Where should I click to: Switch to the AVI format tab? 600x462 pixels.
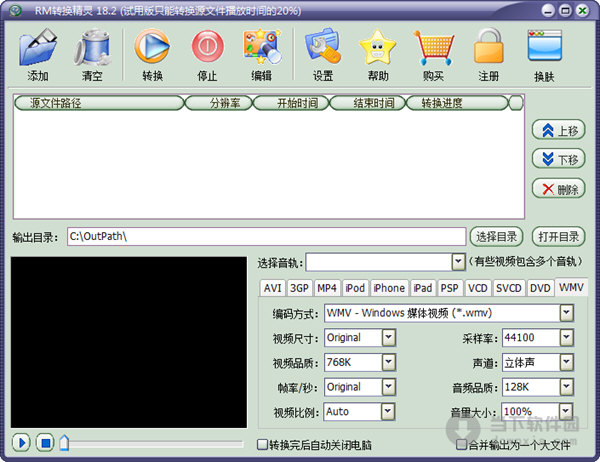(x=272, y=288)
